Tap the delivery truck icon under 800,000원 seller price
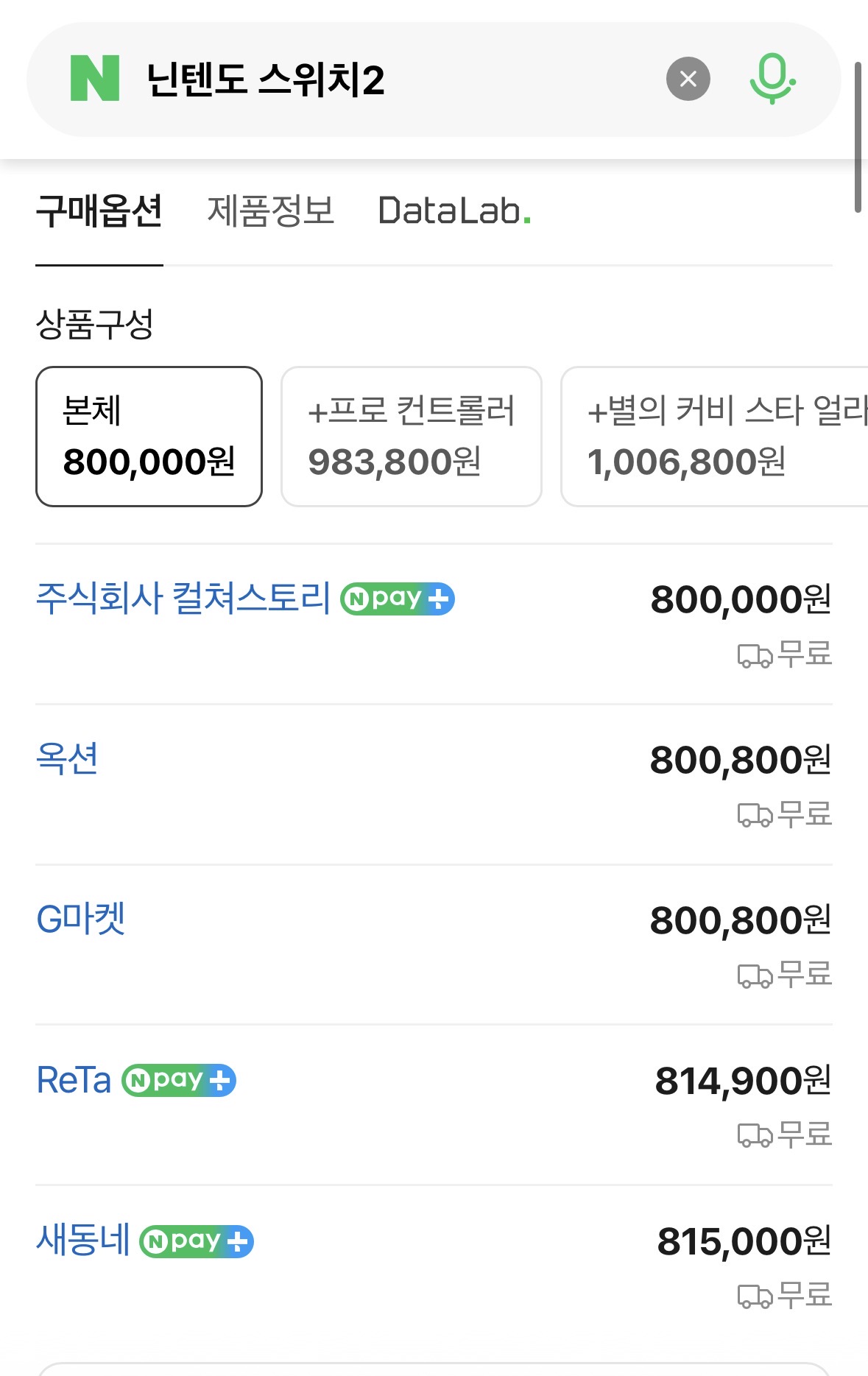 point(755,655)
